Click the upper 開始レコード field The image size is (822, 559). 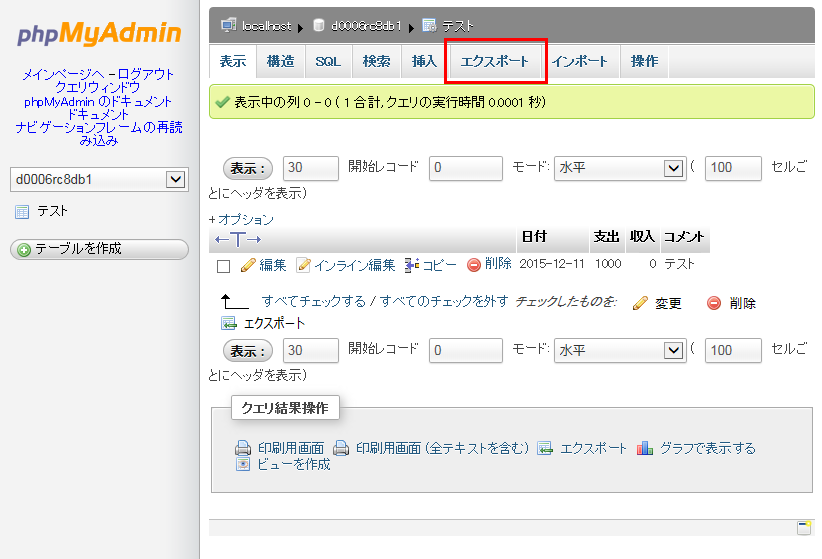pyautogui.click(x=466, y=168)
